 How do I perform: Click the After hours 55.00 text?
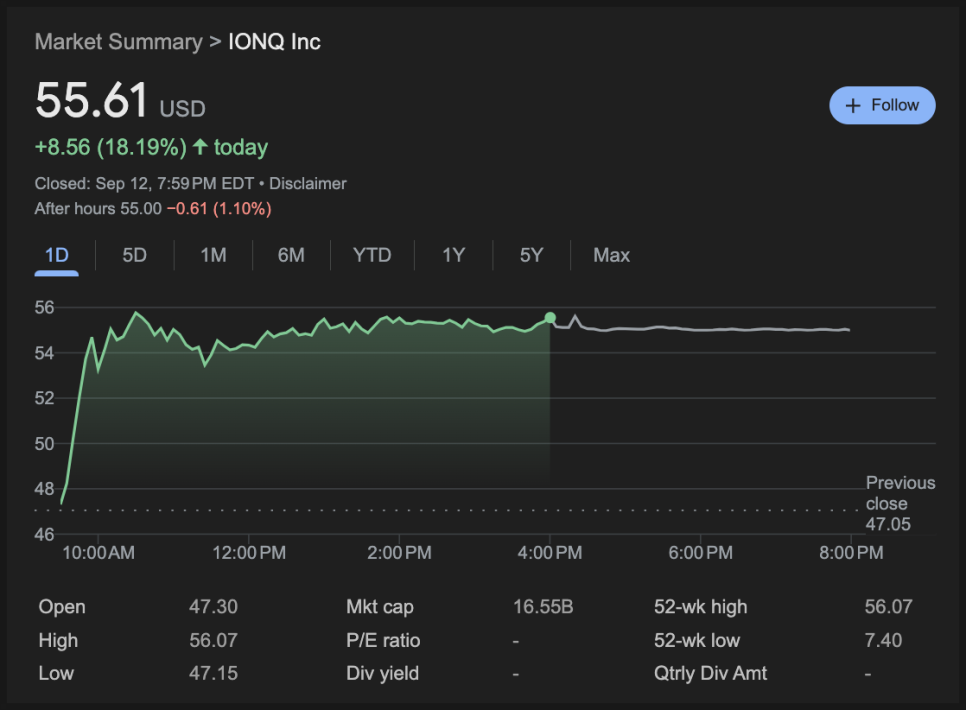98,209
